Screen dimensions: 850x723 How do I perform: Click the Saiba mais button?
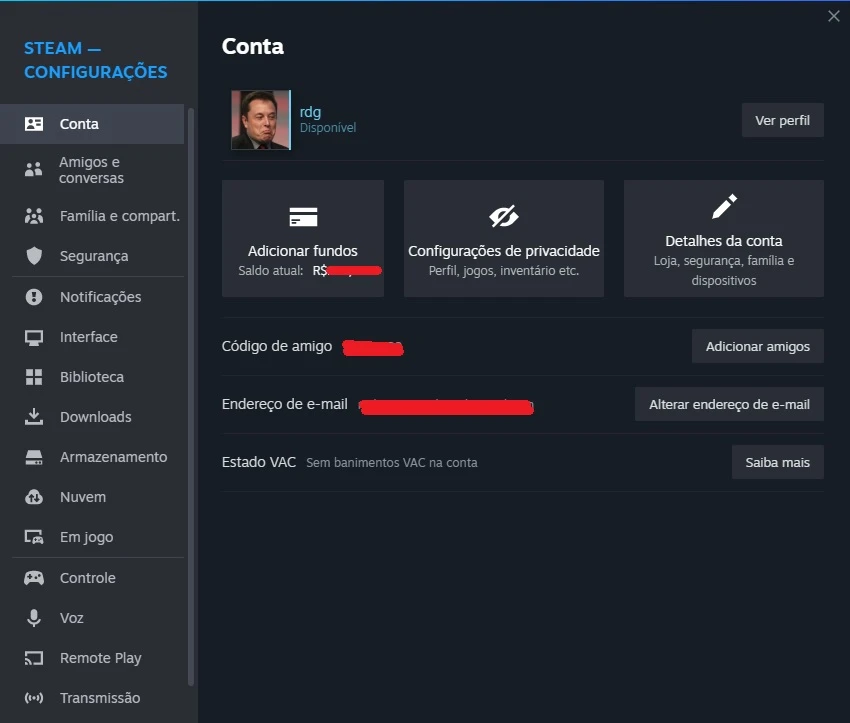pyautogui.click(x=777, y=462)
